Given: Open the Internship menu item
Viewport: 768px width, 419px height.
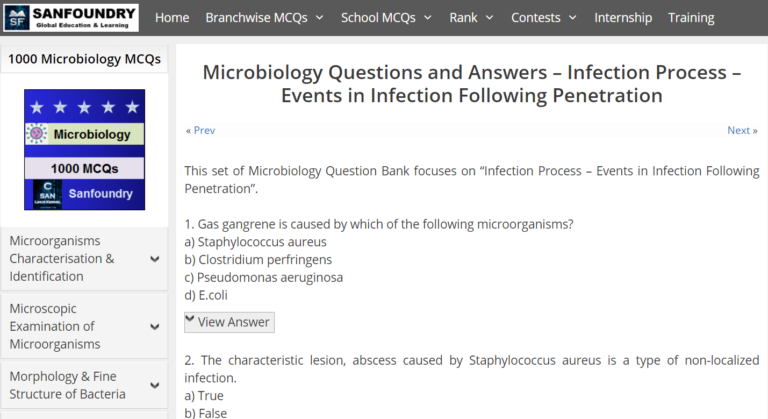Looking at the screenshot, I should [x=623, y=17].
